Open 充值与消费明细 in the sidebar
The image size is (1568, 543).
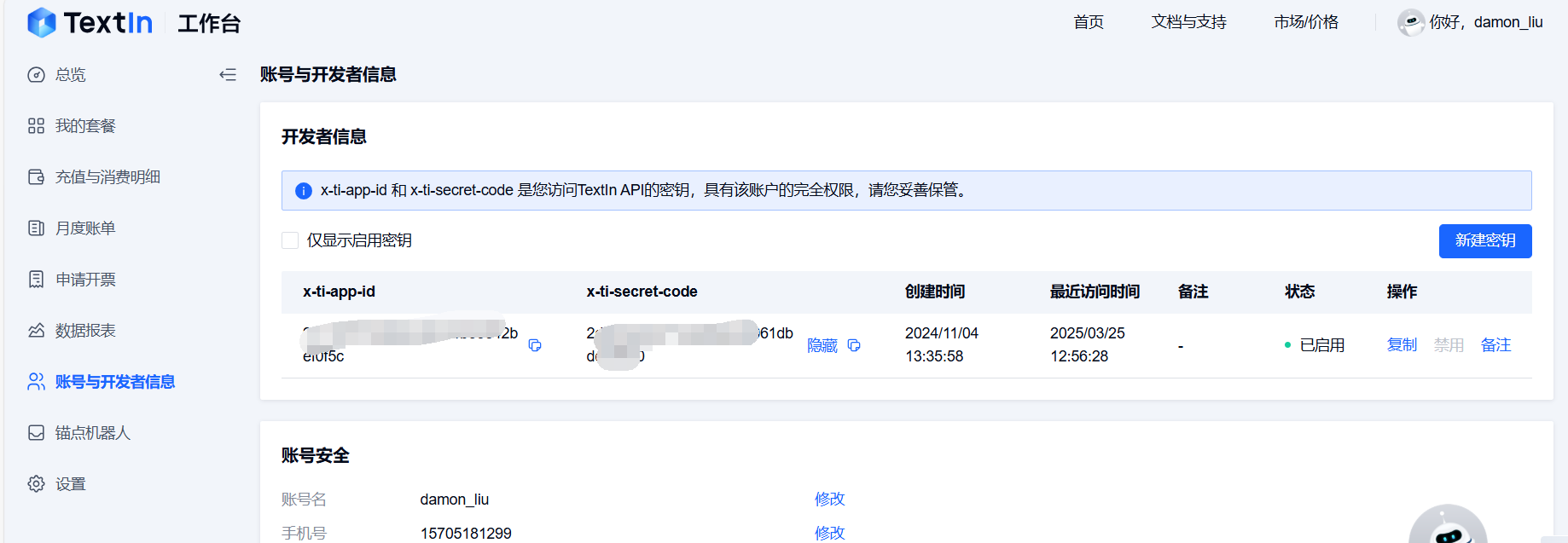[x=108, y=177]
